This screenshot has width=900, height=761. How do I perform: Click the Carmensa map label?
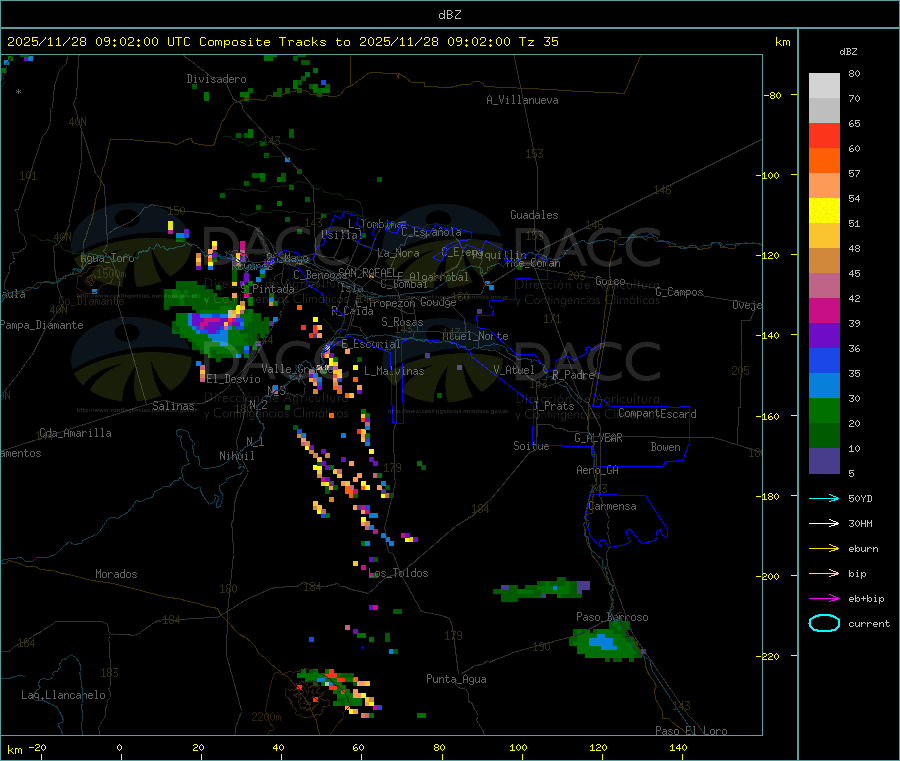click(x=612, y=506)
